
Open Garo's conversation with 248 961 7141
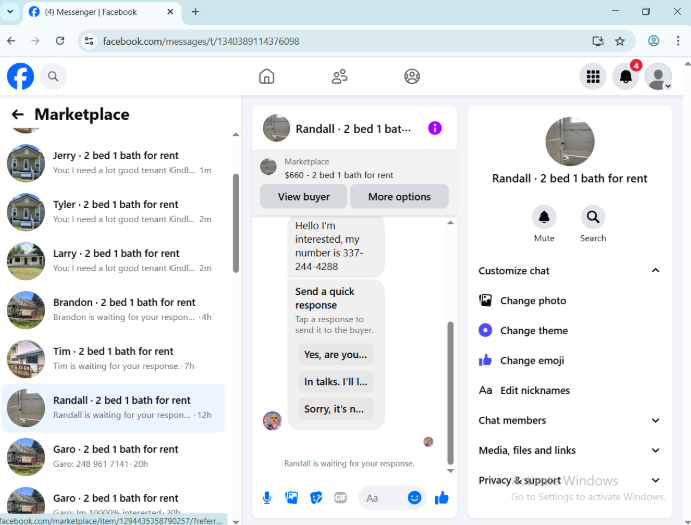113,457
